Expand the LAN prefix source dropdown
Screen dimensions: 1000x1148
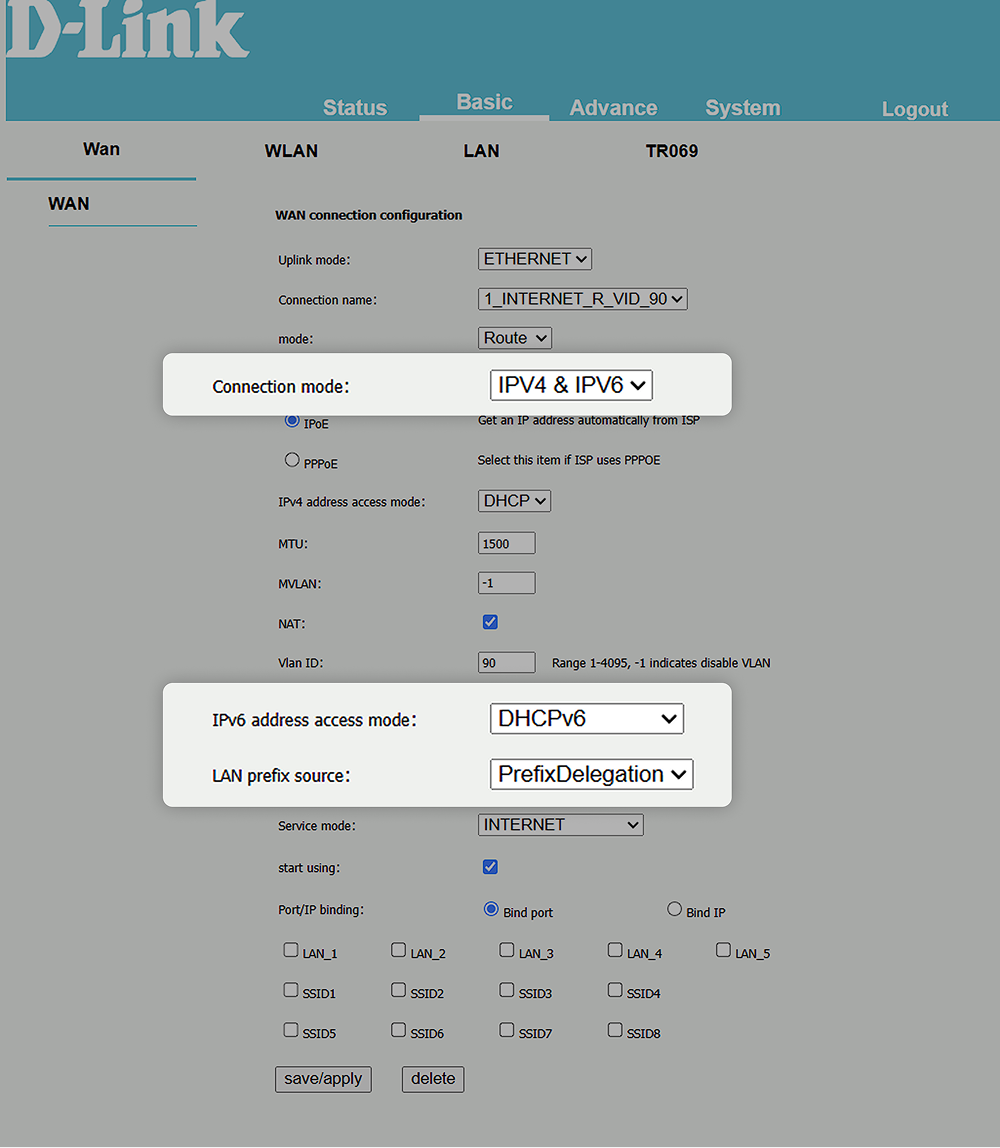591,774
